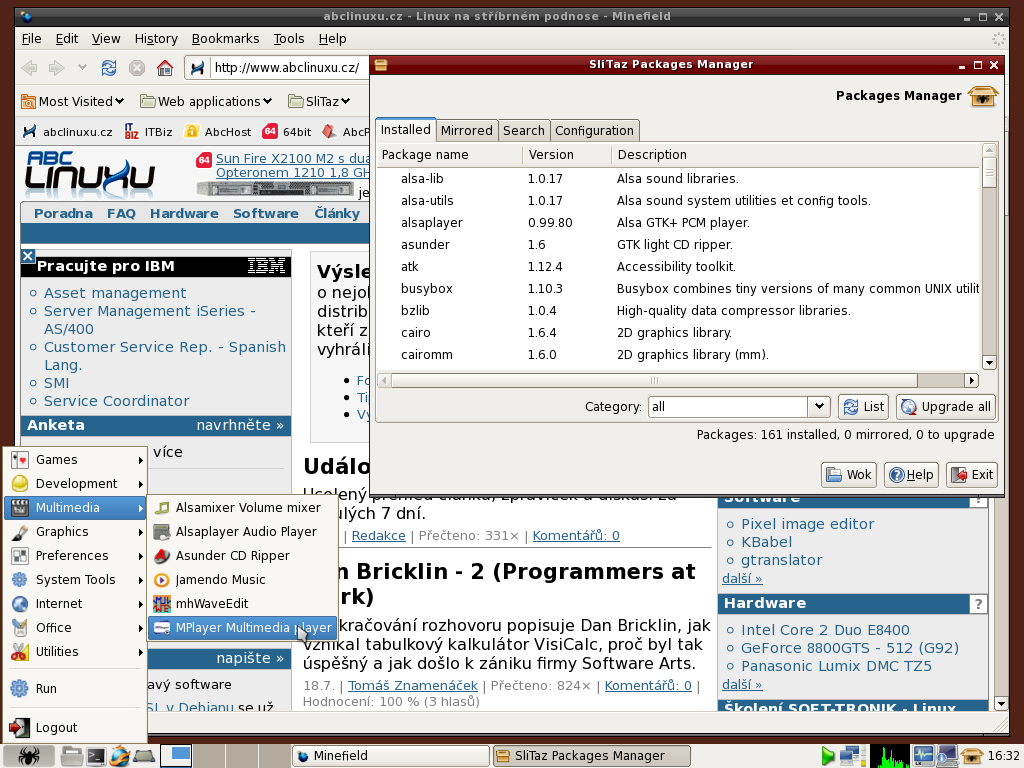Go to the Minefield home page
The height and width of the screenshot is (768, 1024).
165,67
